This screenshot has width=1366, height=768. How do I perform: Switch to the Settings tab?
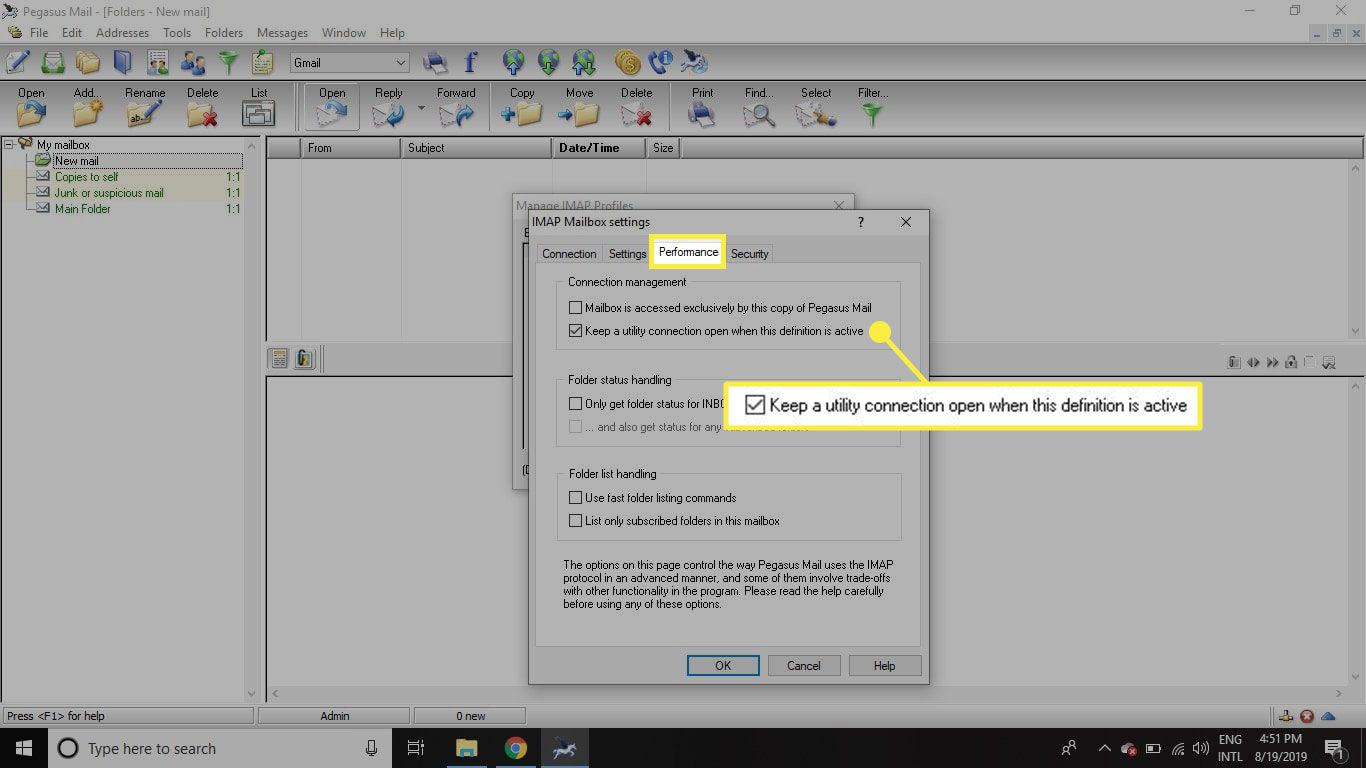point(627,254)
